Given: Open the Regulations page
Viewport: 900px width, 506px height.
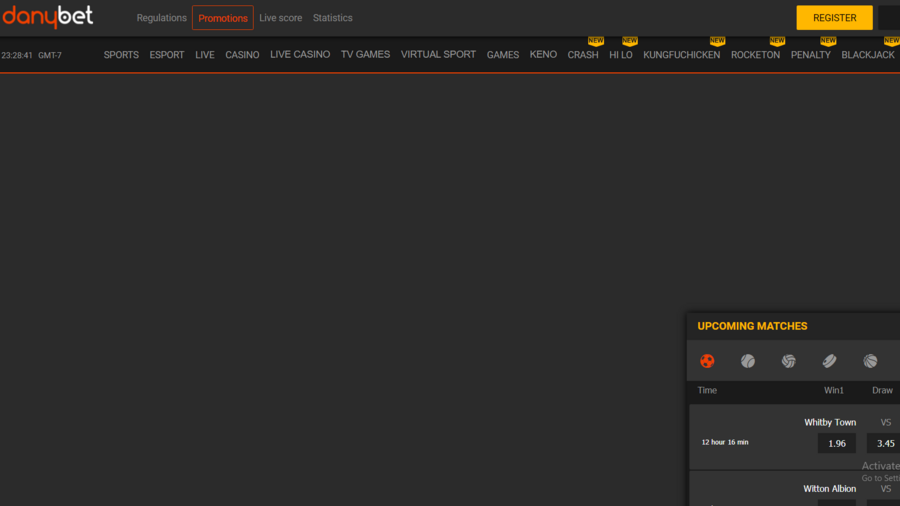Looking at the screenshot, I should click(x=161, y=18).
